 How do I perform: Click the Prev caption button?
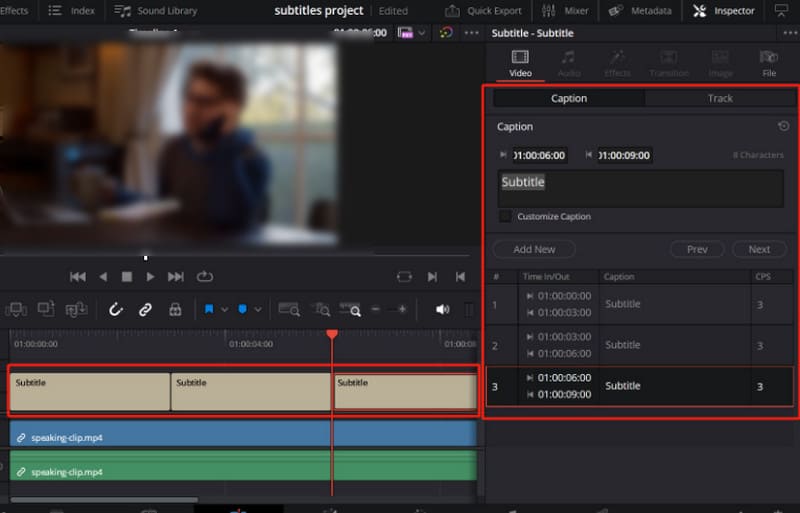(697, 249)
